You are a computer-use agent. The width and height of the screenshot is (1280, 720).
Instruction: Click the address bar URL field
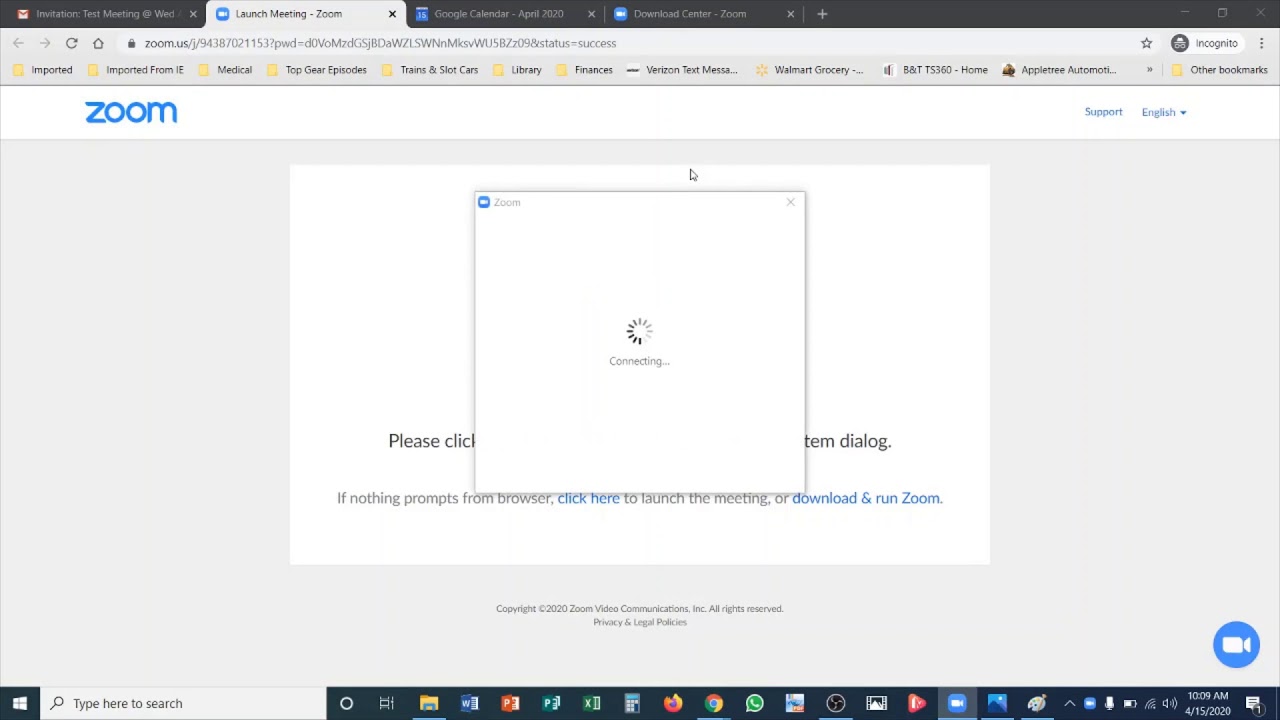pyautogui.click(x=630, y=43)
